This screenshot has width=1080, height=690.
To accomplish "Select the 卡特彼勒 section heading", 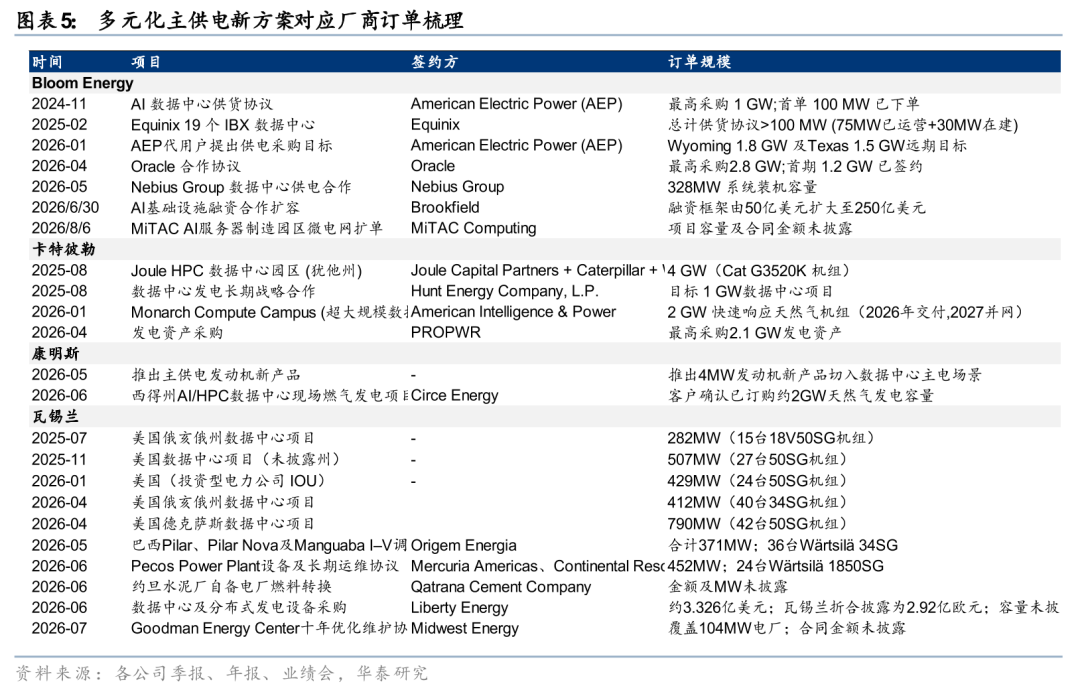I will [63, 249].
